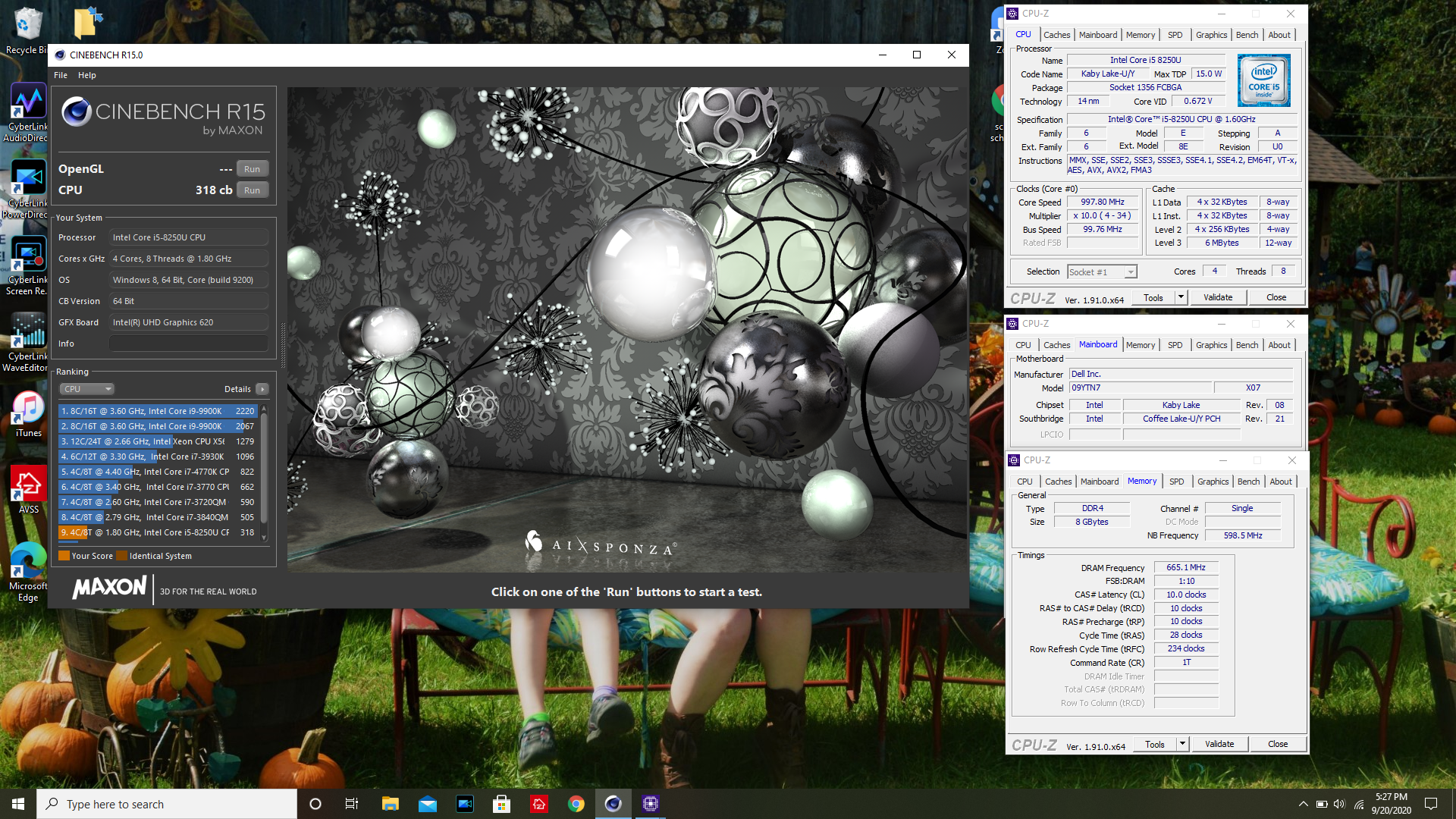Run the OpenGL benchmark
Screen dimensions: 1456x819
point(253,169)
